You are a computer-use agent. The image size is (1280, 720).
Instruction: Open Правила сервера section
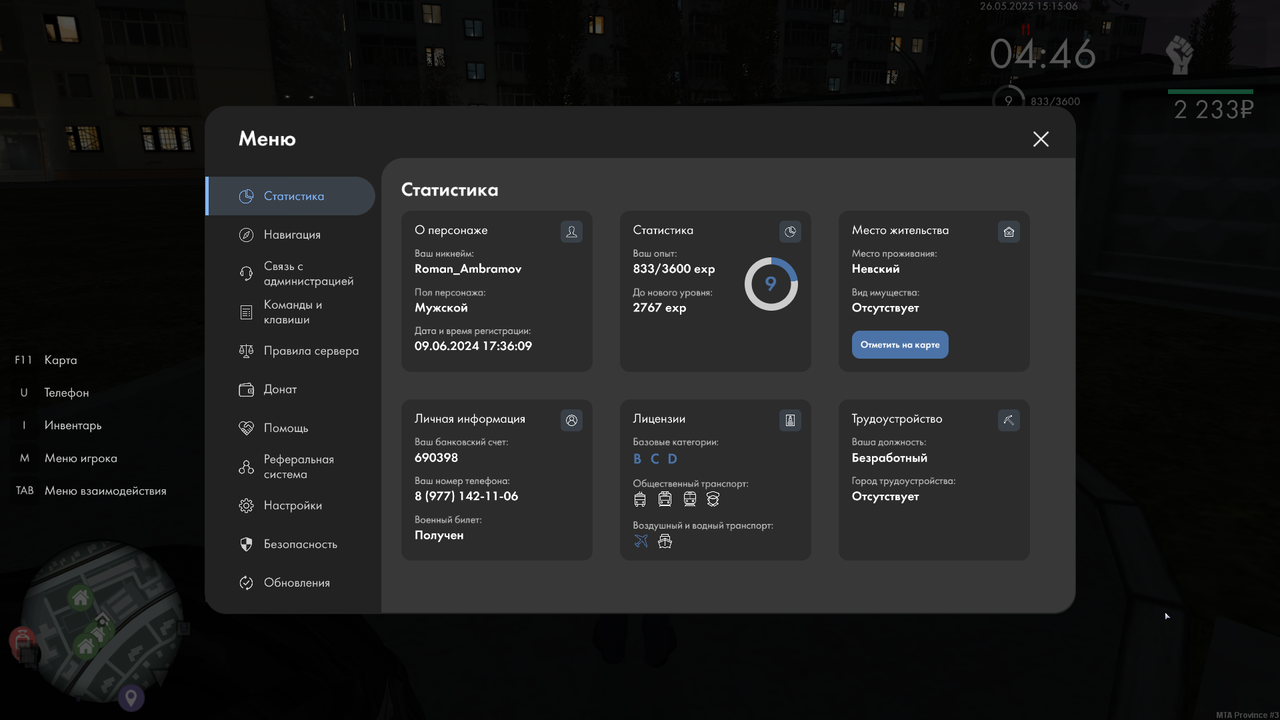(x=290, y=351)
